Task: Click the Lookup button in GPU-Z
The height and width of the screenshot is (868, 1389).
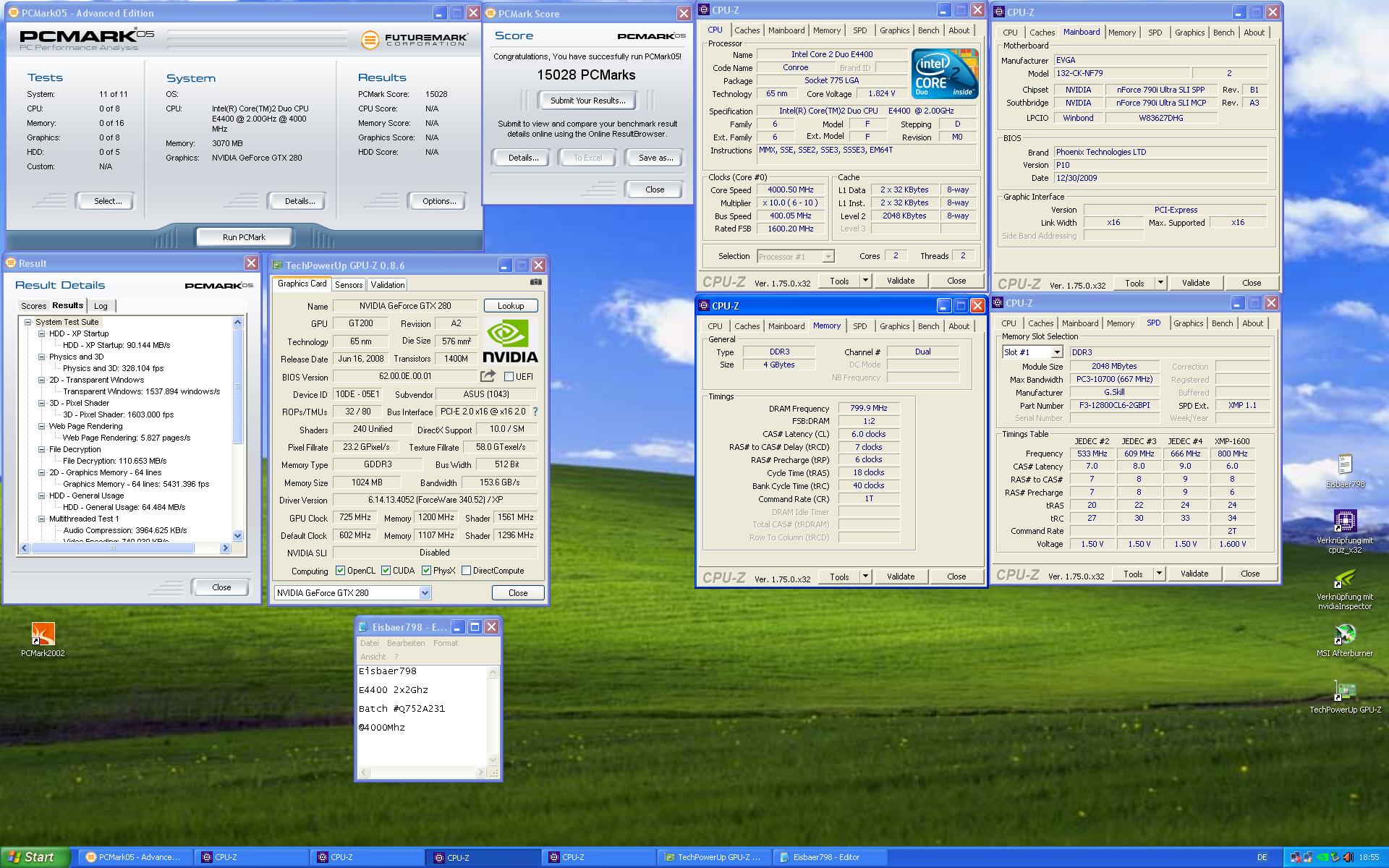Action: pos(511,306)
